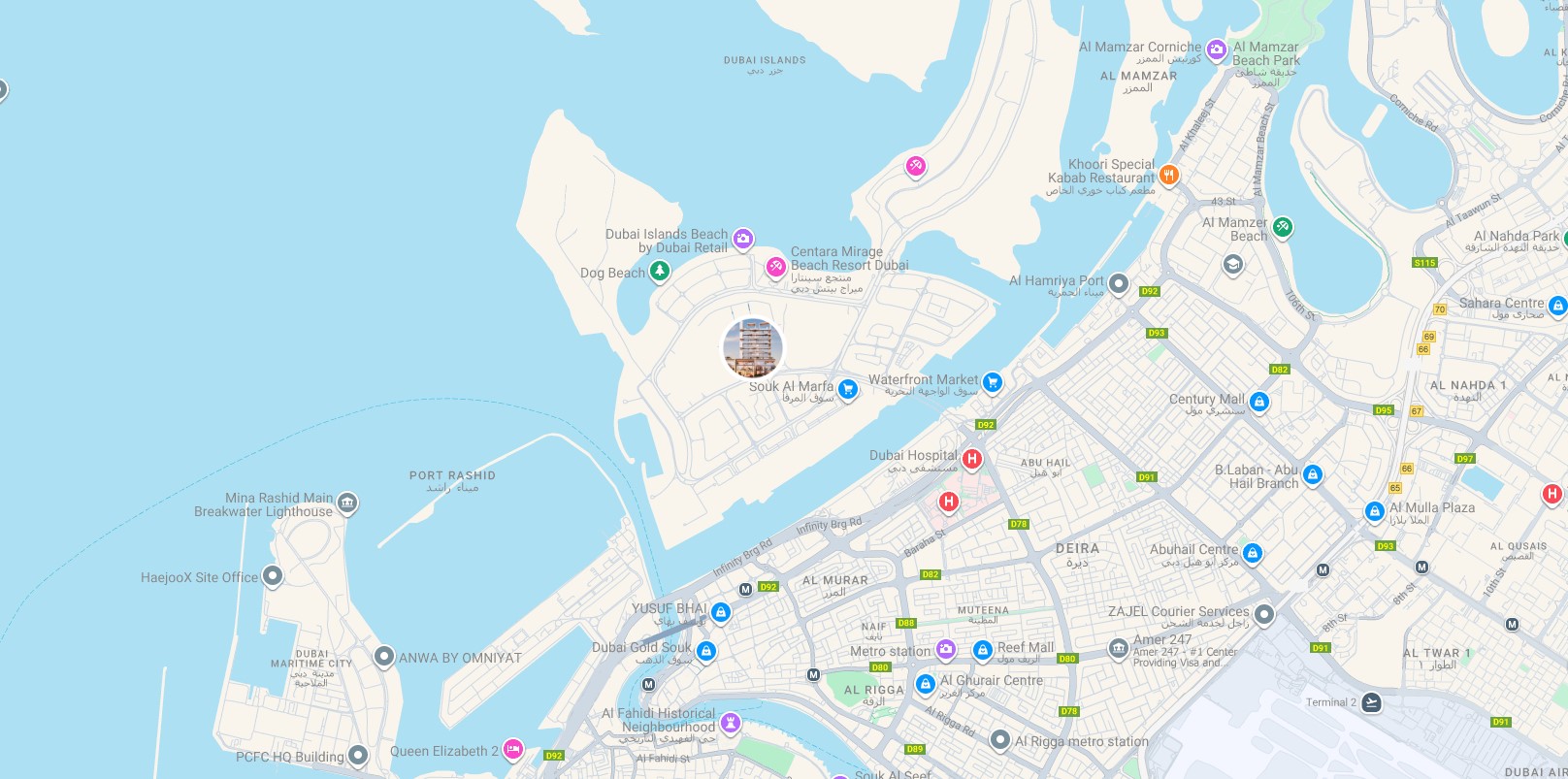Select Khoori Special Kabab Restaurant orange pin

1169,176
